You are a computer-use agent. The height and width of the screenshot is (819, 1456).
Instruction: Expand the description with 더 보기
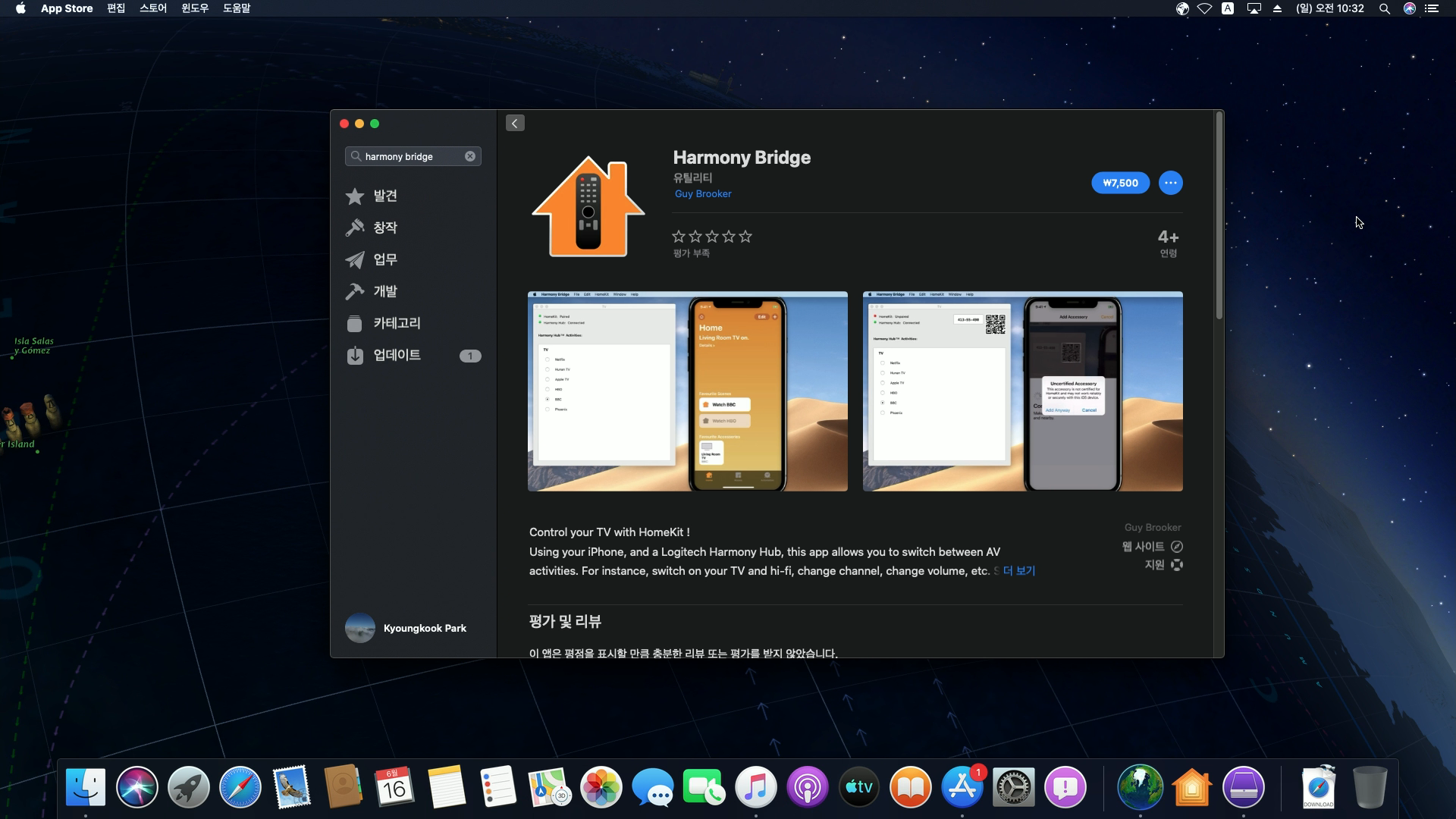1018,571
